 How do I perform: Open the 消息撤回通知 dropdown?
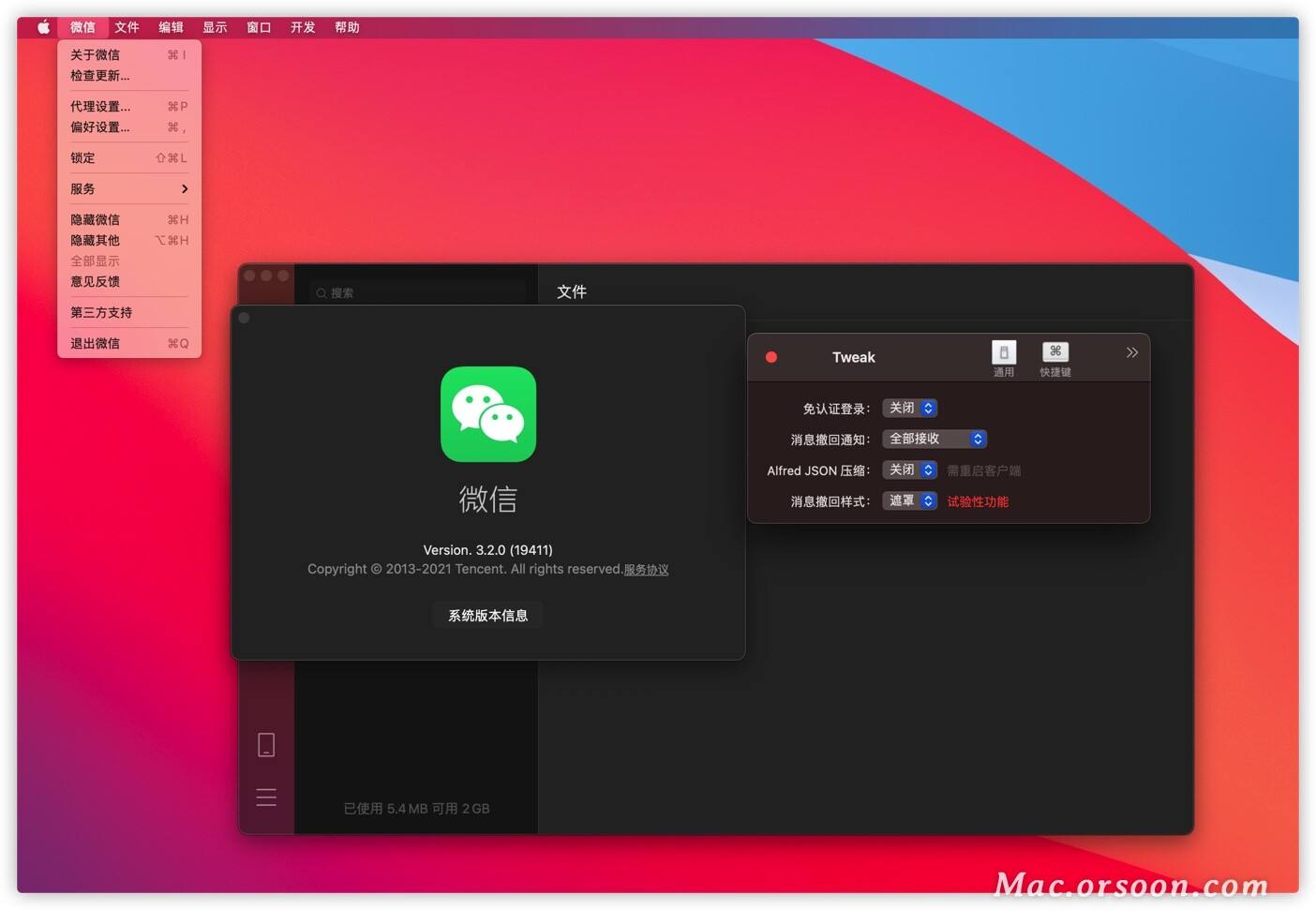(935, 439)
